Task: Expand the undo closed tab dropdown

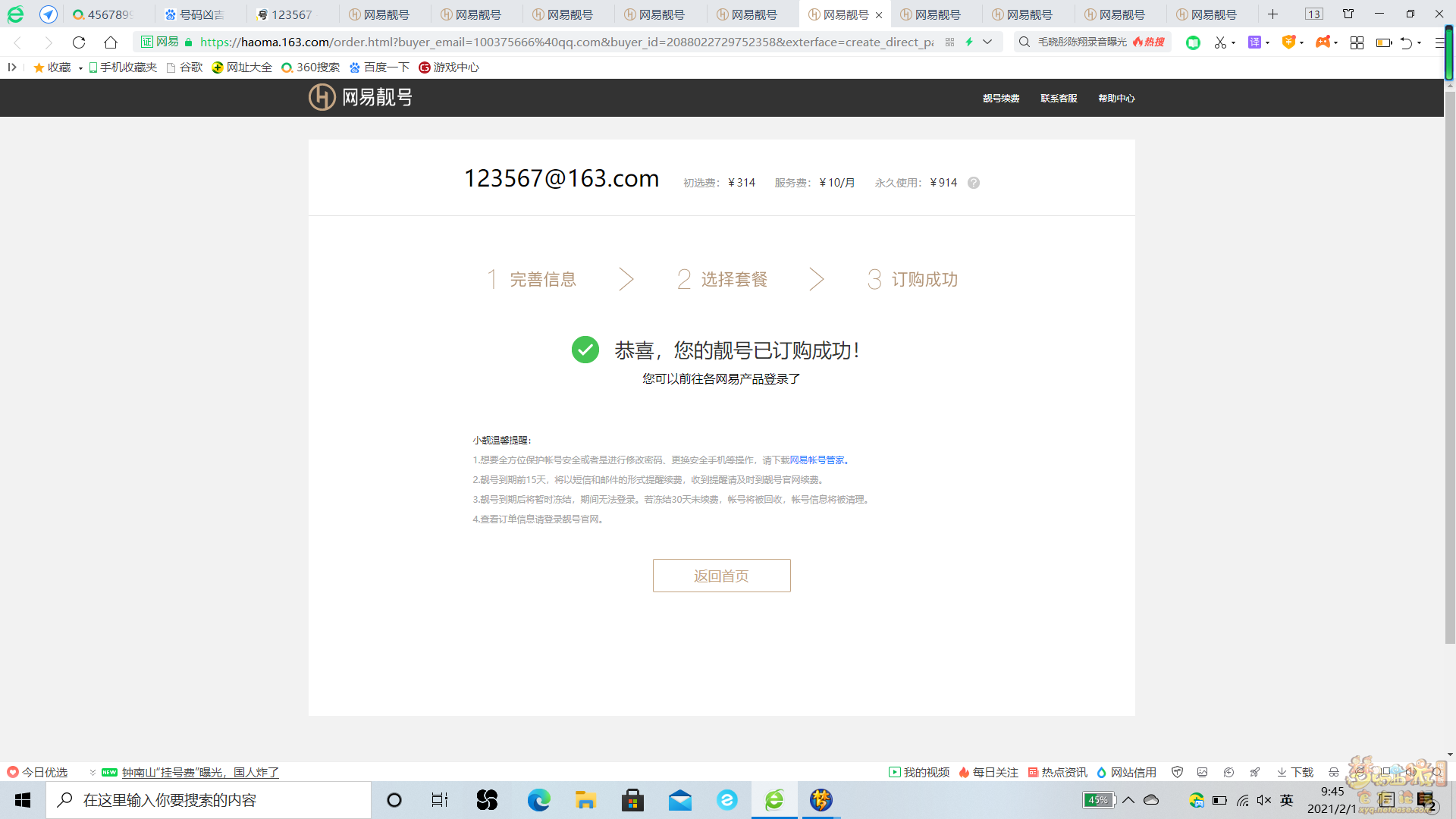Action: click(1420, 43)
